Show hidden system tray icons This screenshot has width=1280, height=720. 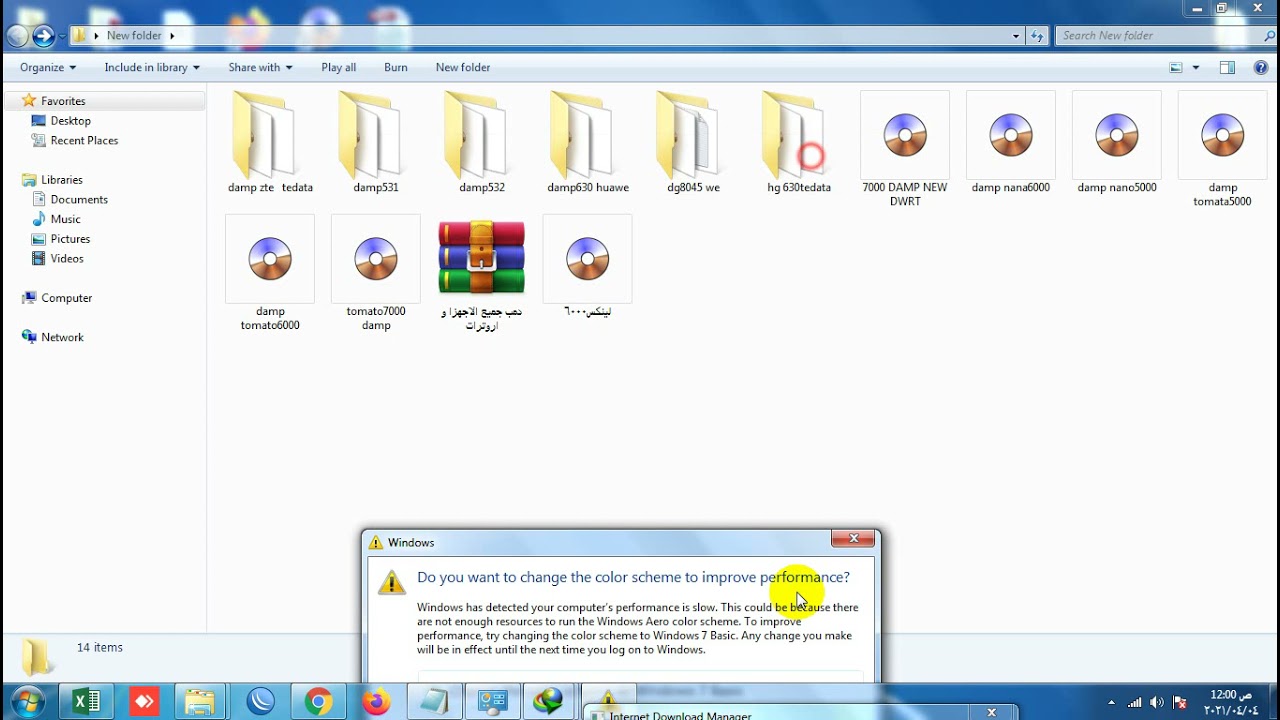tap(1111, 702)
